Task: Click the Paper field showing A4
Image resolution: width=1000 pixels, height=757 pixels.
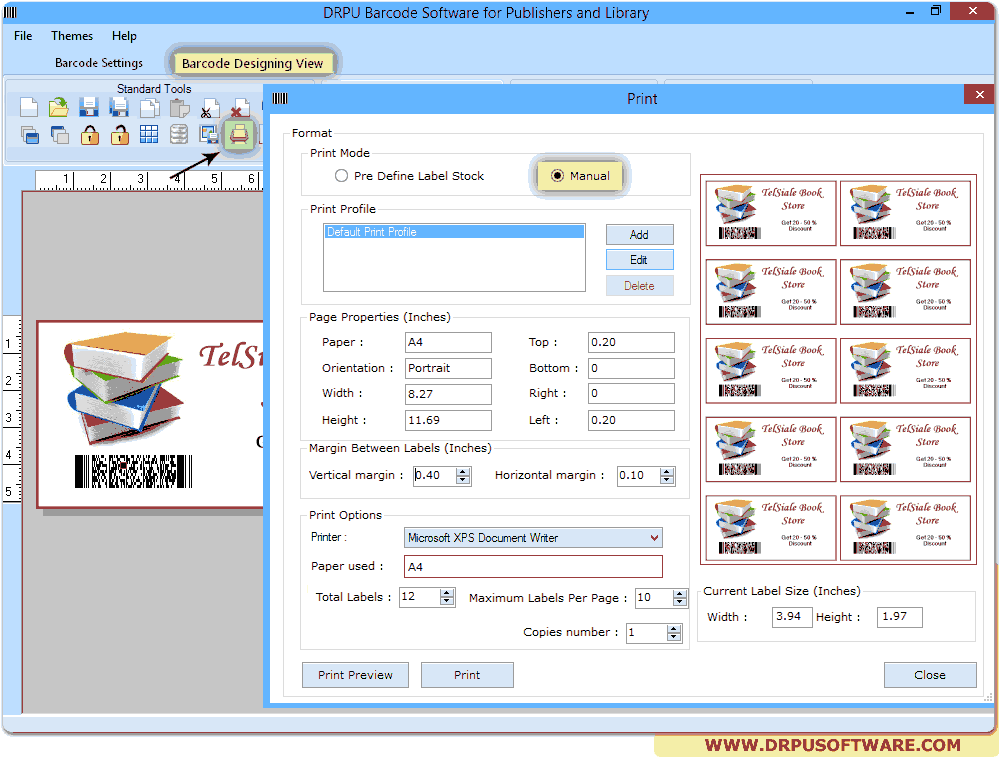Action: 448,342
